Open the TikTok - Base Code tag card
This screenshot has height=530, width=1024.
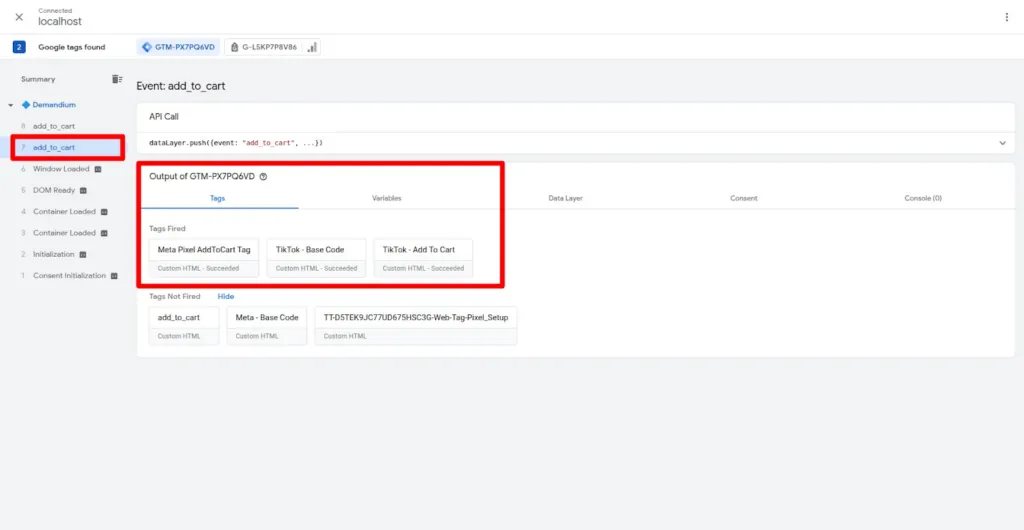click(317, 258)
